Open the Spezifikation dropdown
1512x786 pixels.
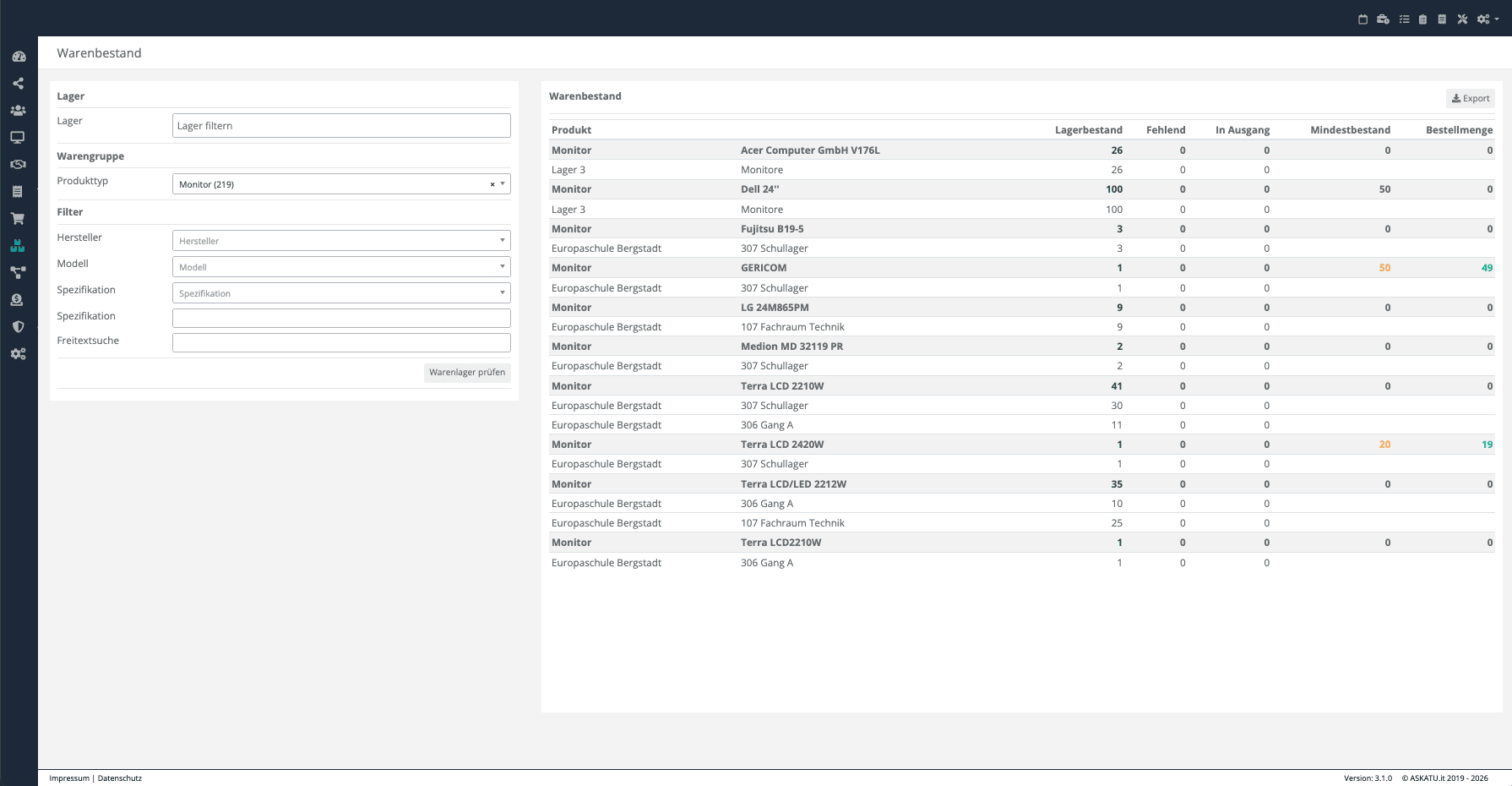tap(341, 293)
